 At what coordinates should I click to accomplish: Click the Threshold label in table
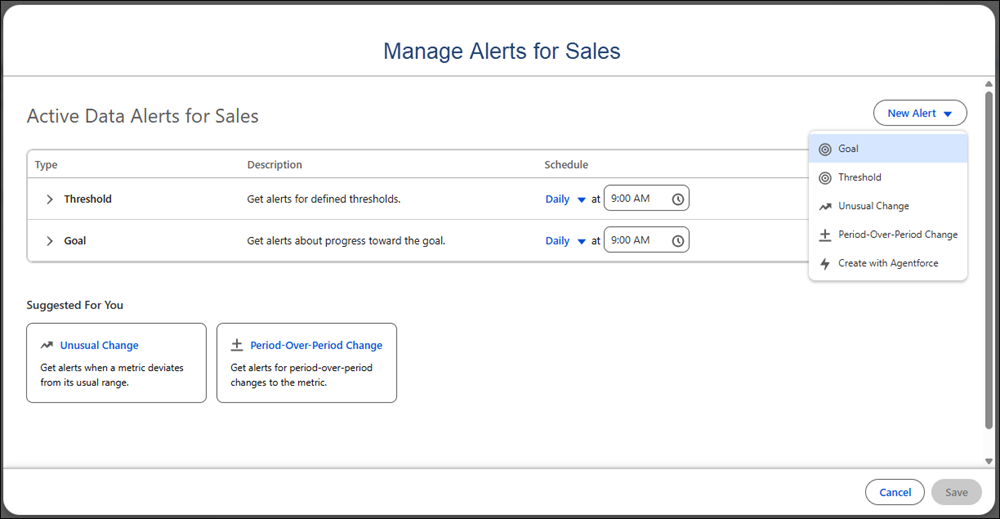[x=87, y=199]
